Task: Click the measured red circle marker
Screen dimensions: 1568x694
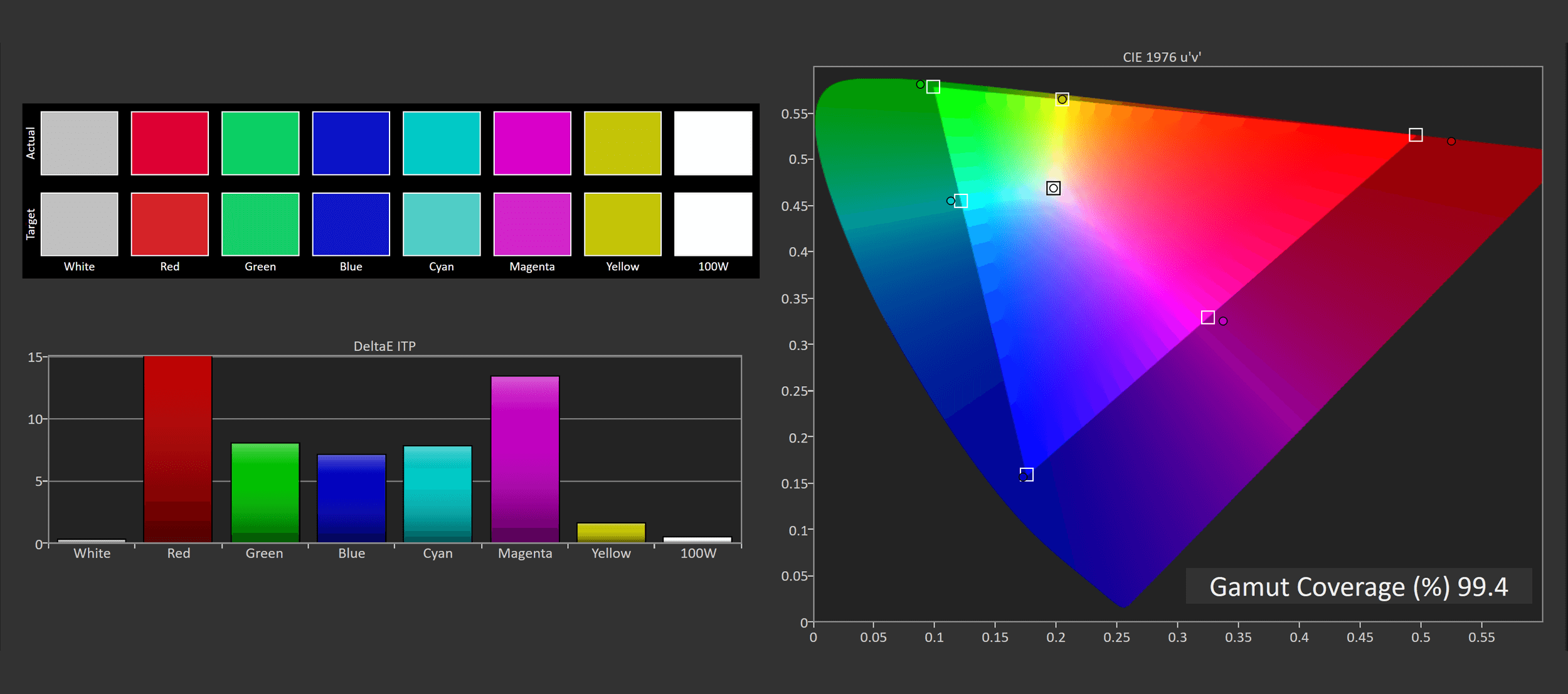Action: click(1451, 141)
